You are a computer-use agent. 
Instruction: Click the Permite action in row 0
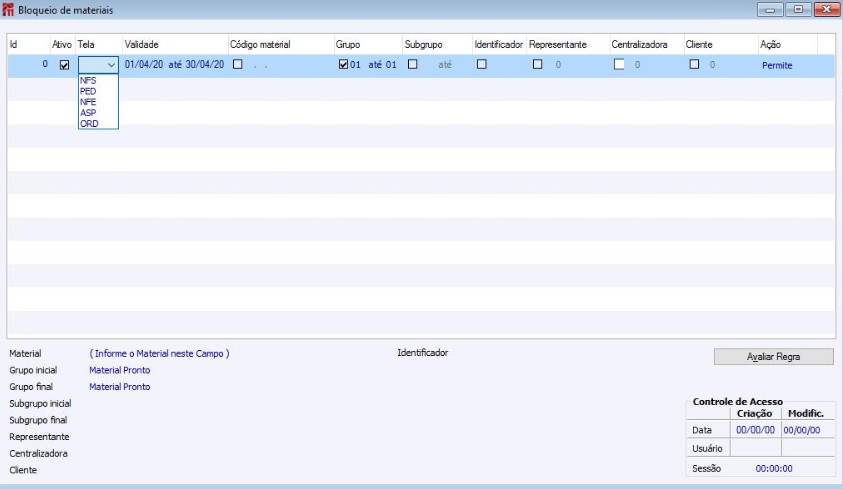click(x=777, y=66)
